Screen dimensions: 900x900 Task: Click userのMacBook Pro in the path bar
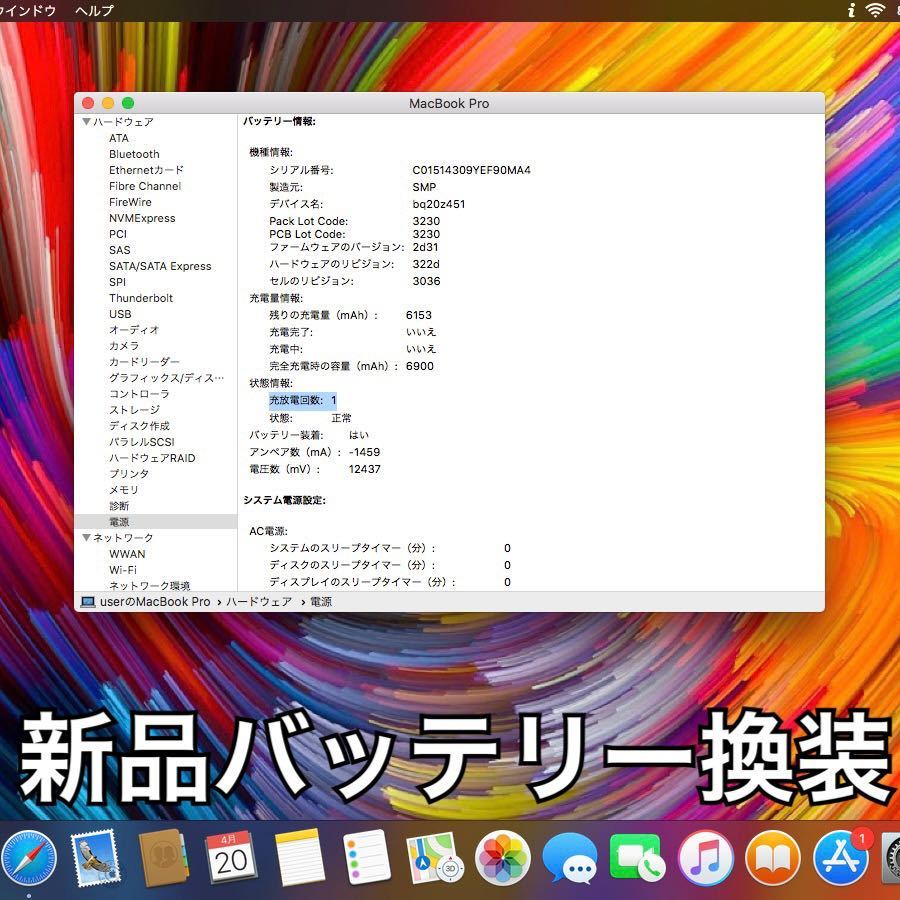coord(155,602)
